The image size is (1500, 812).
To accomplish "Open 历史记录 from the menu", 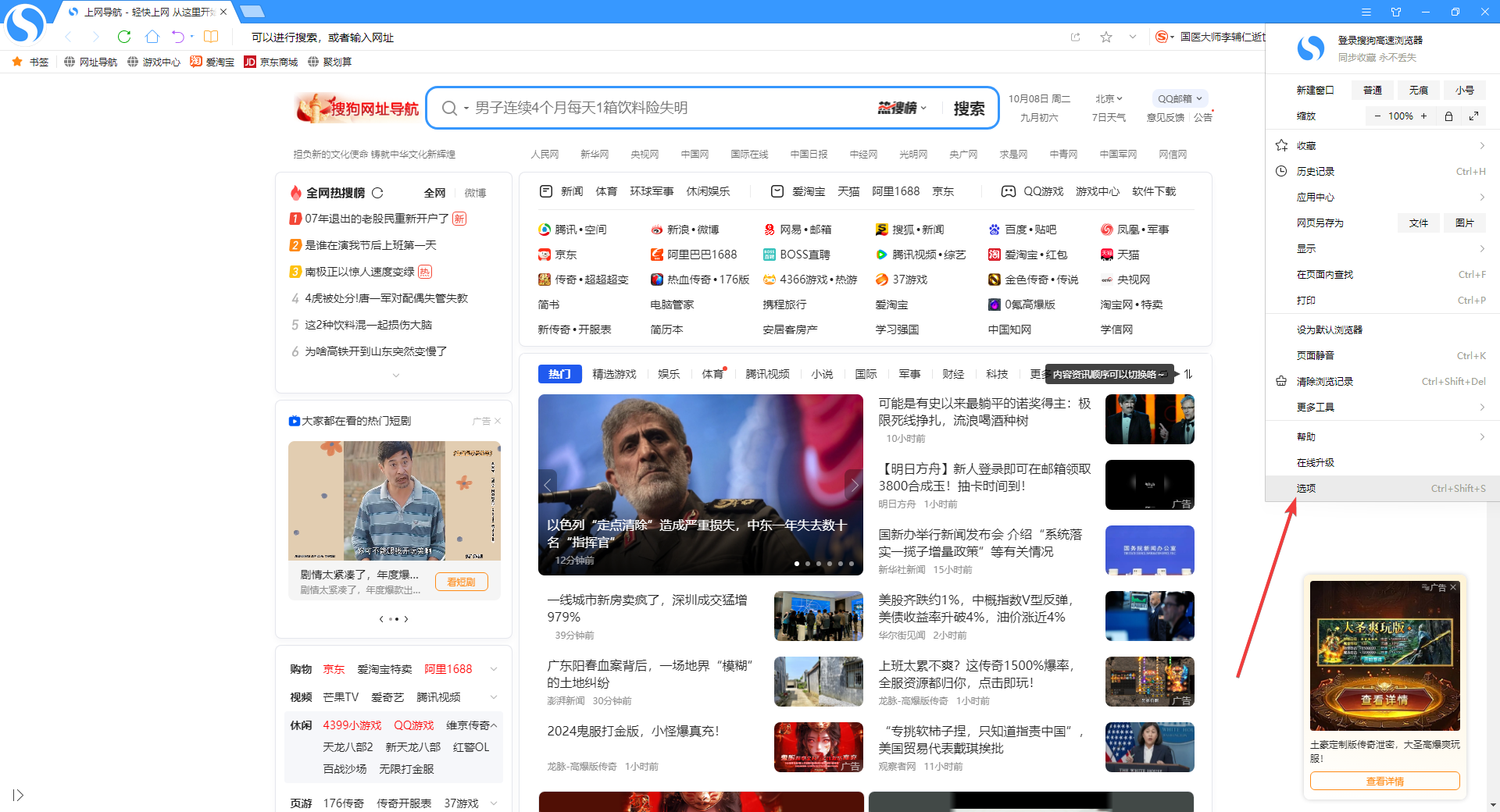I will pyautogui.click(x=1383, y=171).
